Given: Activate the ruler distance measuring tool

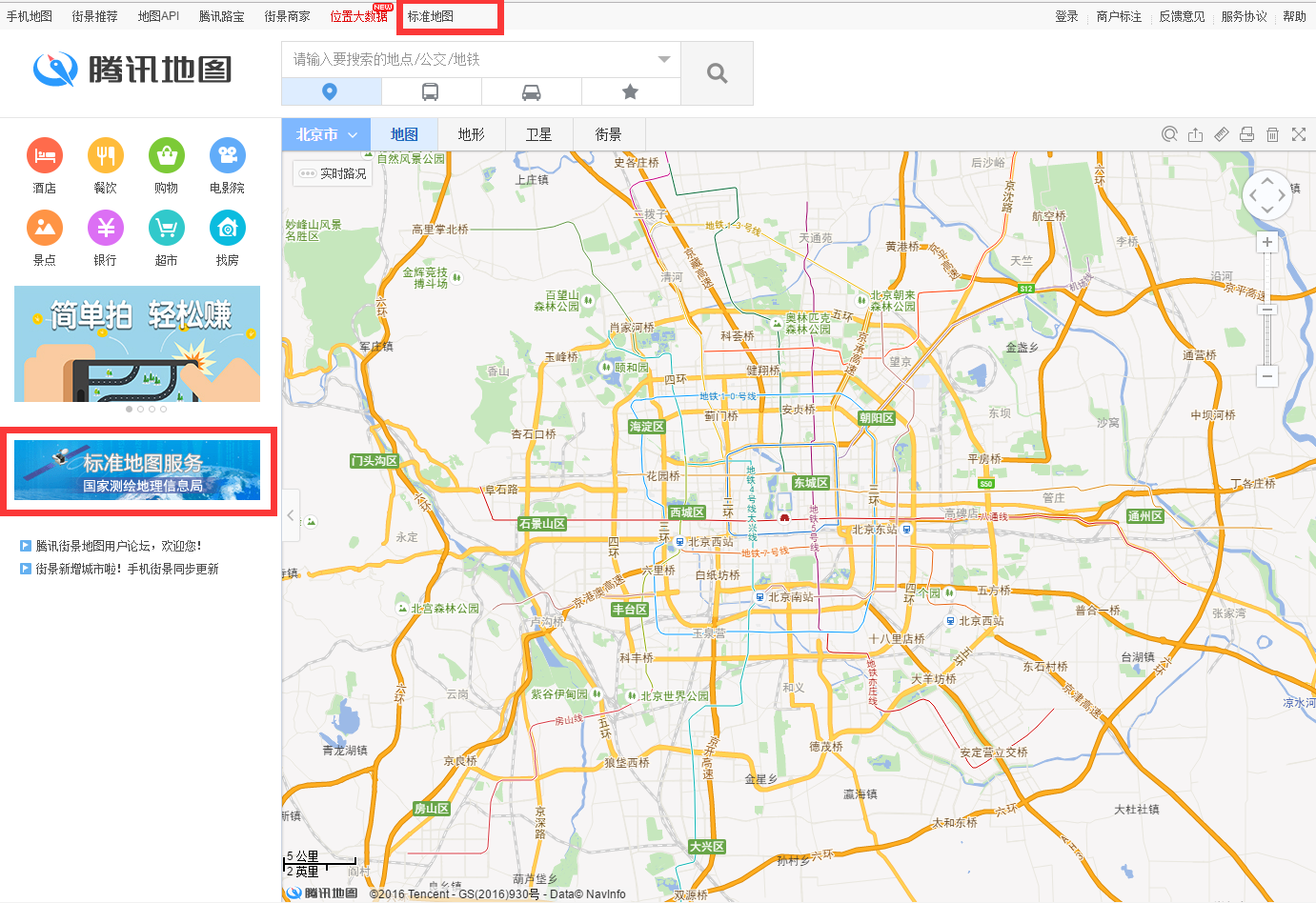Looking at the screenshot, I should tap(1221, 134).
